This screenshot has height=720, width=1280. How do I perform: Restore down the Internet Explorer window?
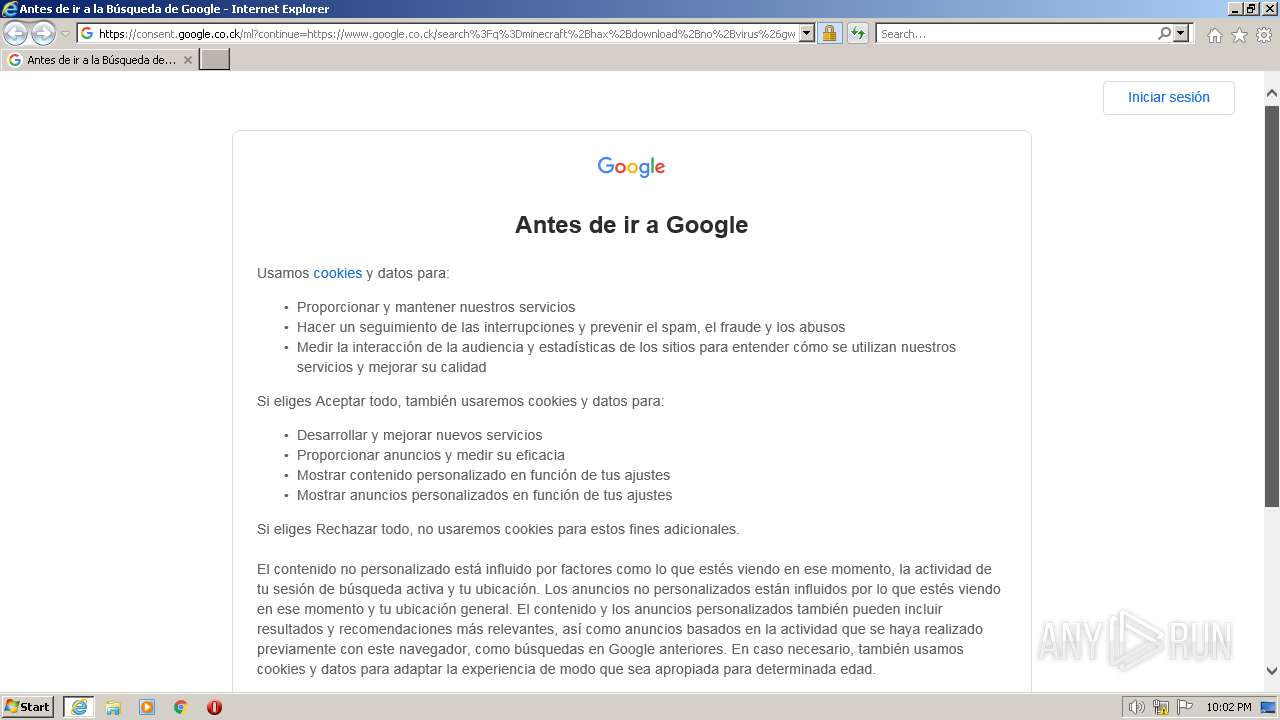1252,9
